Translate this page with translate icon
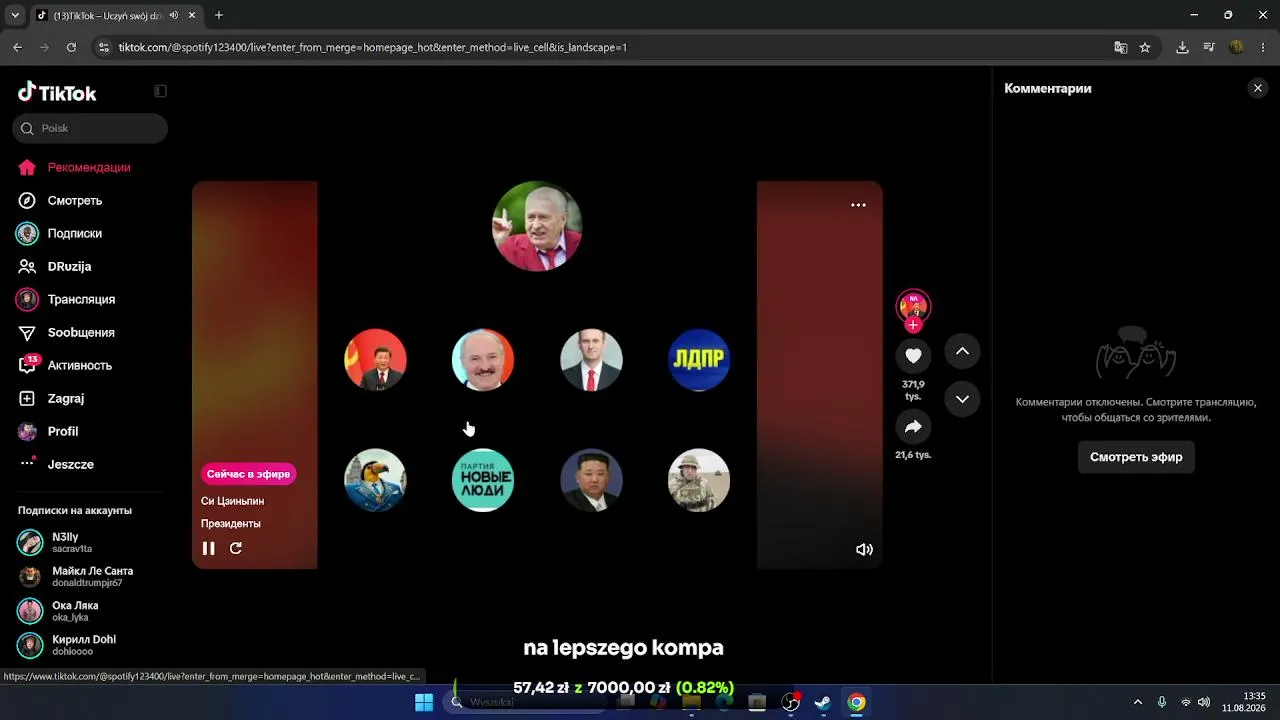The image size is (1280, 720). click(1121, 47)
